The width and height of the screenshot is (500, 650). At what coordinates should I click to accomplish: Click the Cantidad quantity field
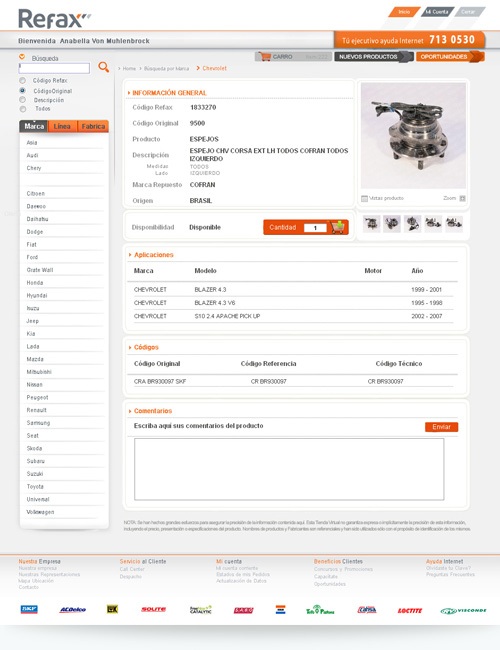(315, 228)
